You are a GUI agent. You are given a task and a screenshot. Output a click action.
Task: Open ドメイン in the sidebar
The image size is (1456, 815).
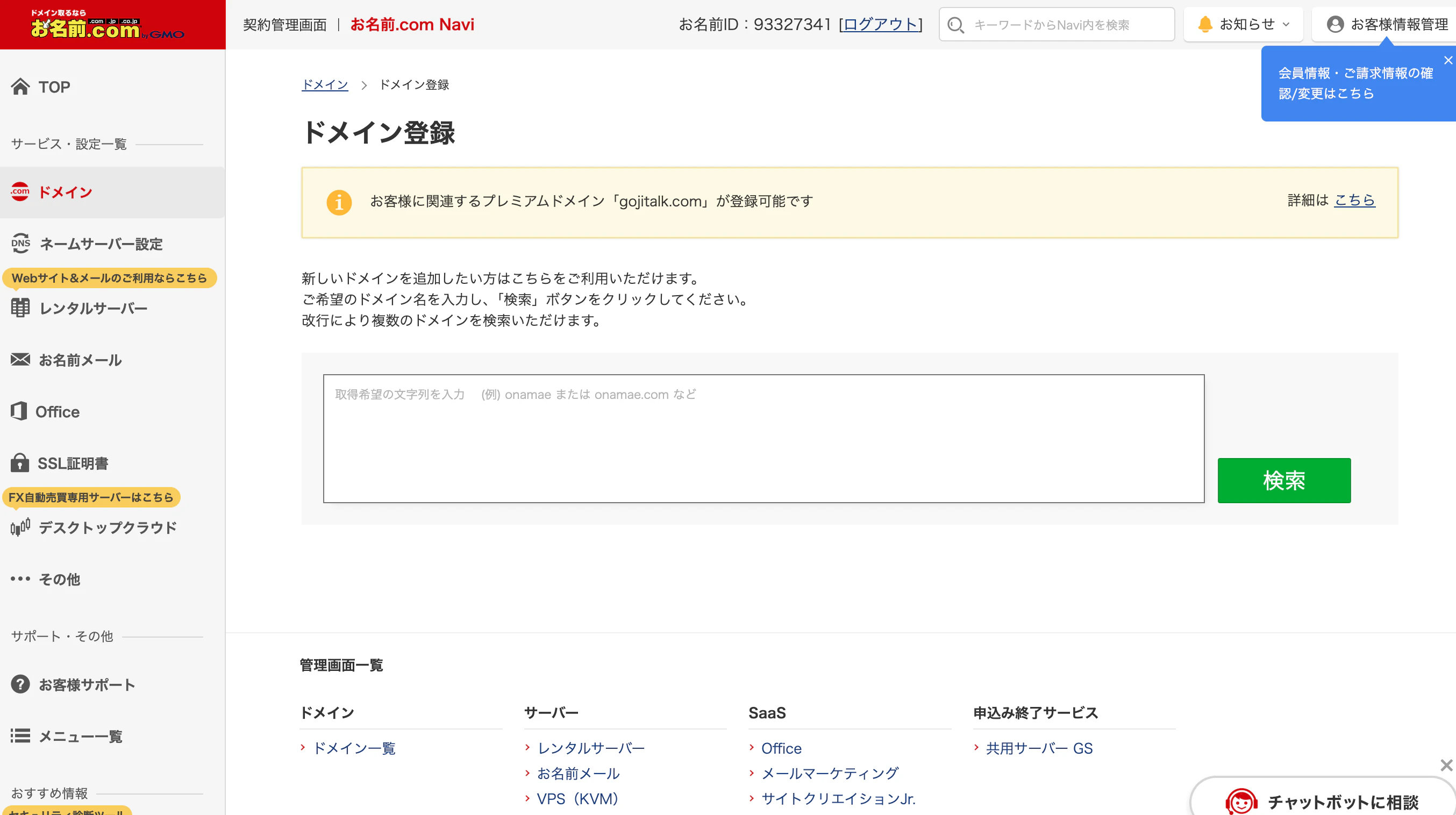pyautogui.click(x=112, y=192)
